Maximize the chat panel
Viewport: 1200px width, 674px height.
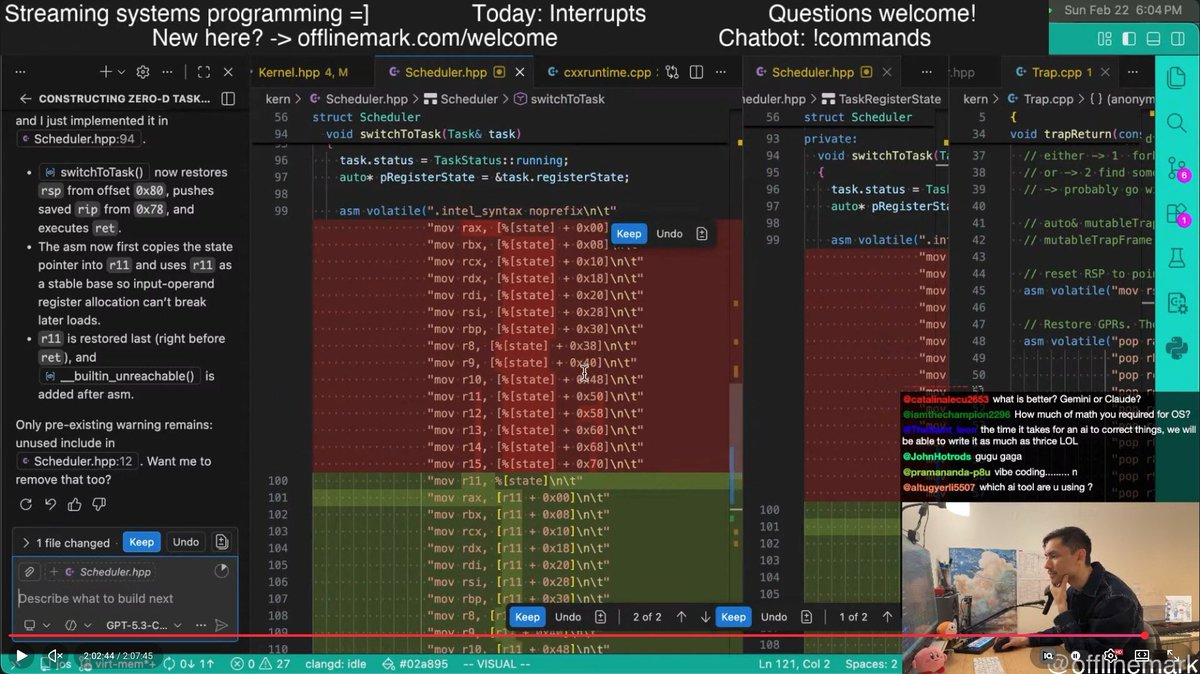click(x=203, y=73)
